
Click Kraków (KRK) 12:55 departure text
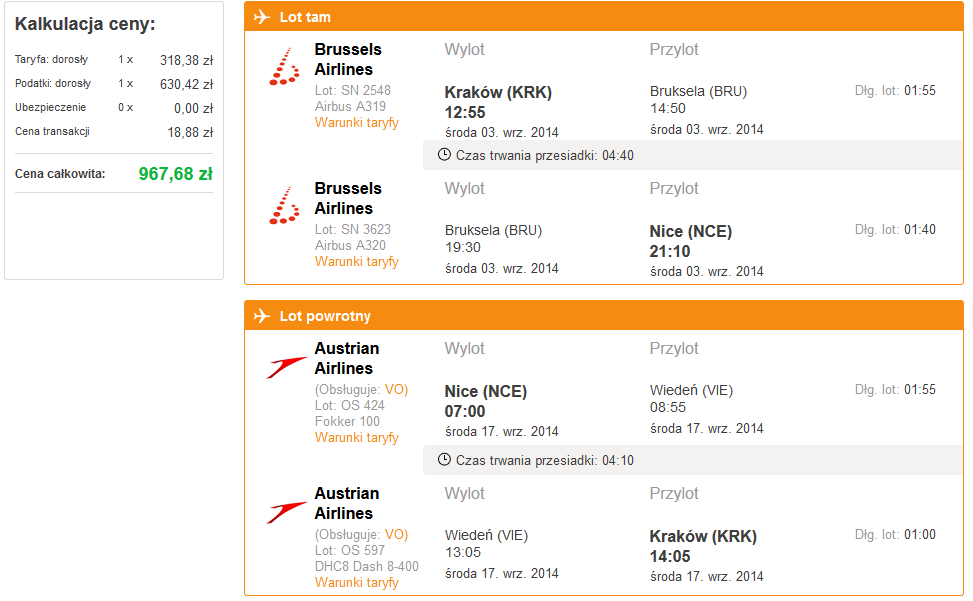pos(498,102)
